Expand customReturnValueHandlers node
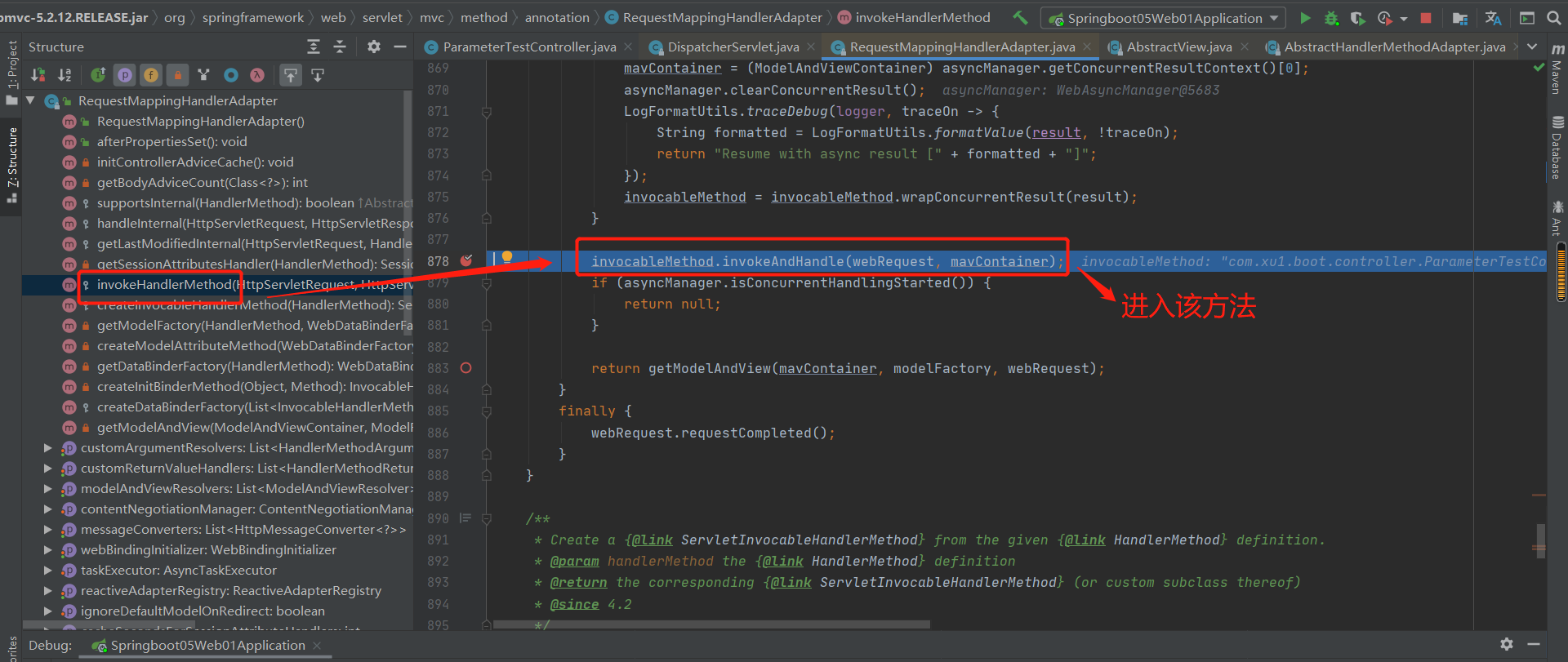 (x=47, y=468)
